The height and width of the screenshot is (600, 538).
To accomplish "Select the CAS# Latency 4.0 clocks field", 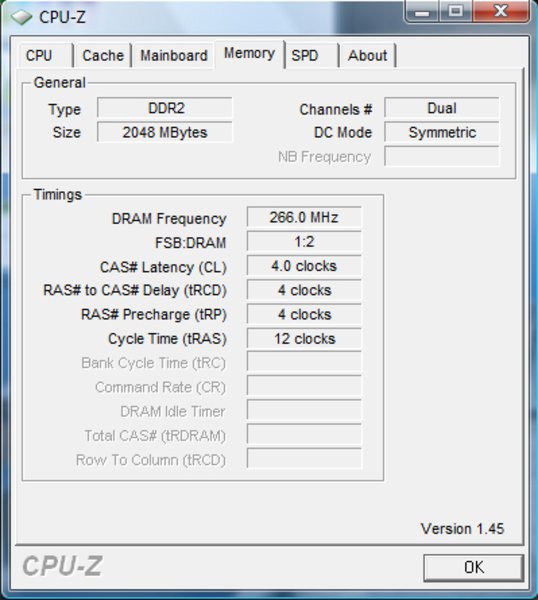I will tap(304, 266).
